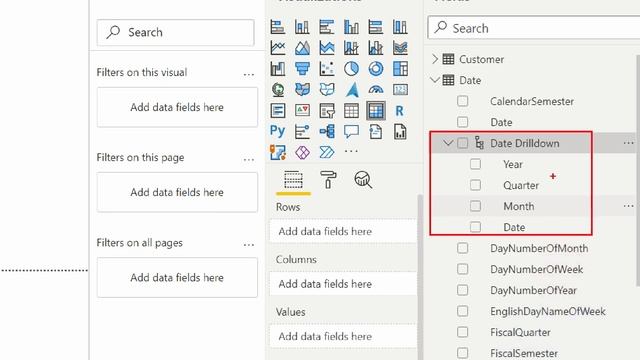The width and height of the screenshot is (640, 360).
Task: Select the Stacked area chart visual
Action: [x=327, y=48]
